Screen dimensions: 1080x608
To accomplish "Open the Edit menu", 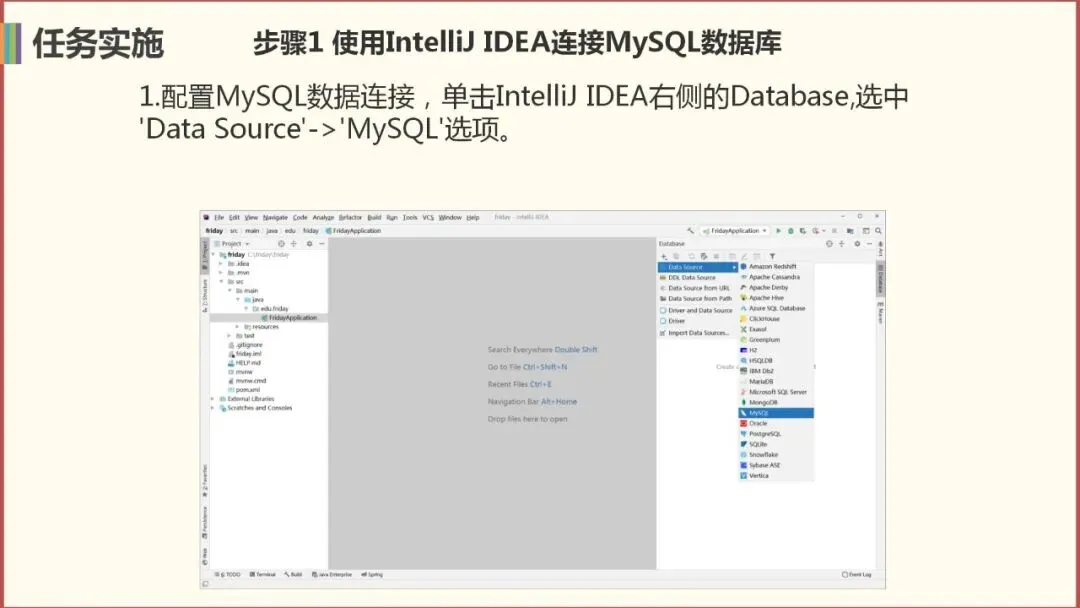I will pos(234,218).
